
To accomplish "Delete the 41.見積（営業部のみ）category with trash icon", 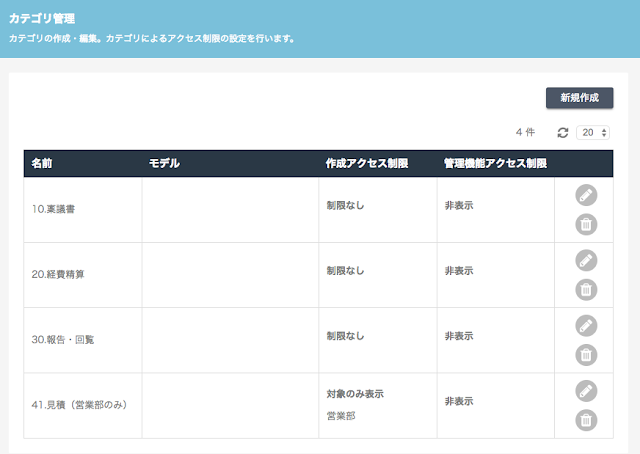I will [586, 421].
